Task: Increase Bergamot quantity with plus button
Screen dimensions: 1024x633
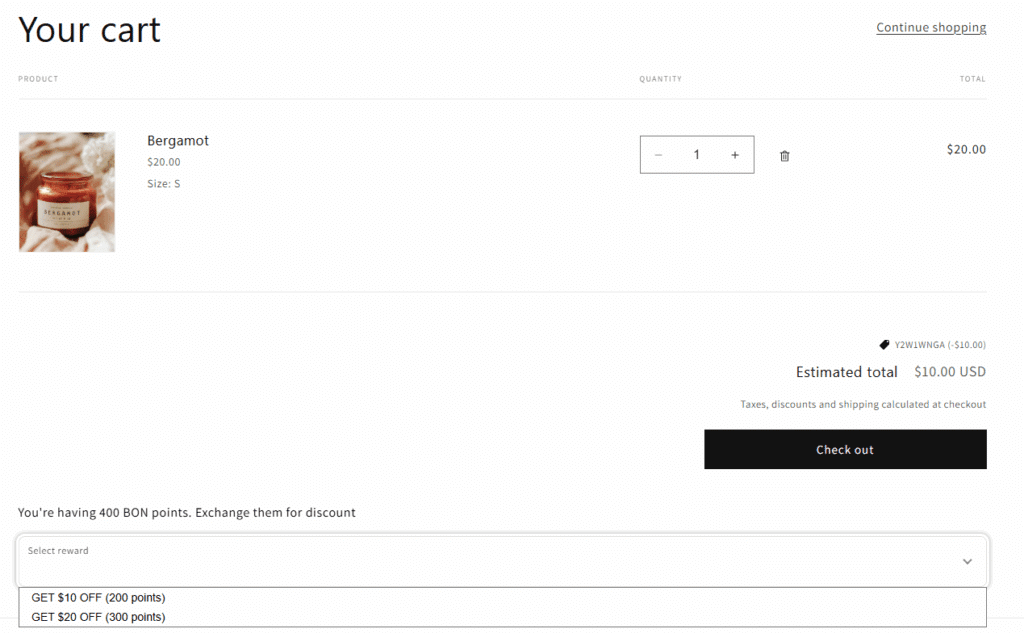Action: click(735, 155)
